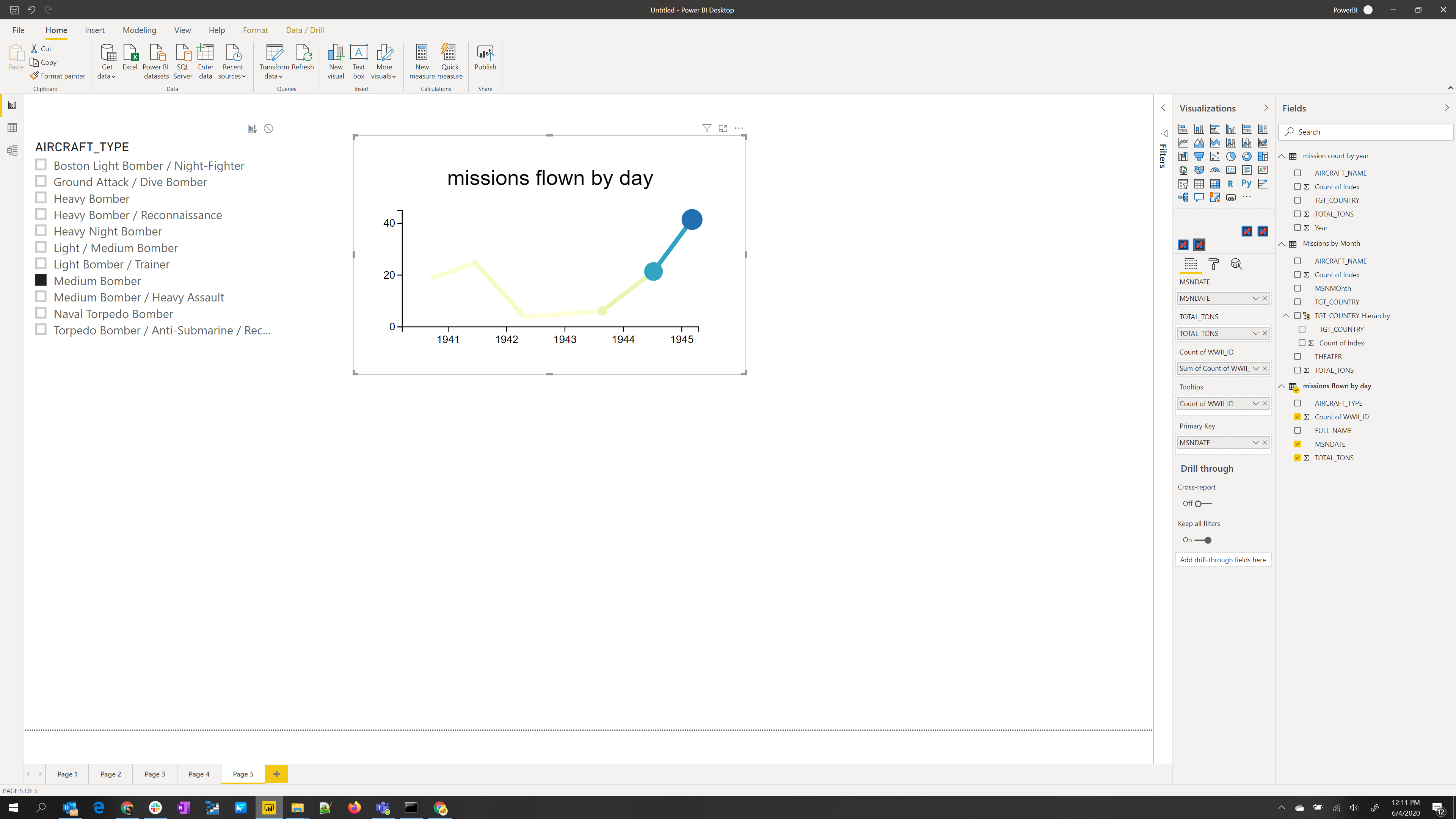Check the Heavy Bomber slicer checkbox

tap(41, 198)
